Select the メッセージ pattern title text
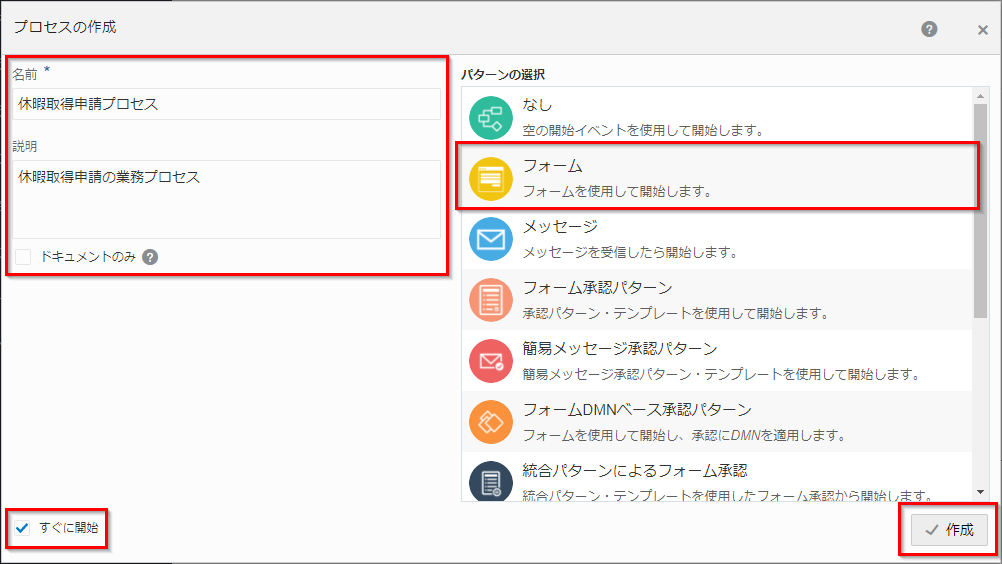This screenshot has height=564, width=1002. 560,228
